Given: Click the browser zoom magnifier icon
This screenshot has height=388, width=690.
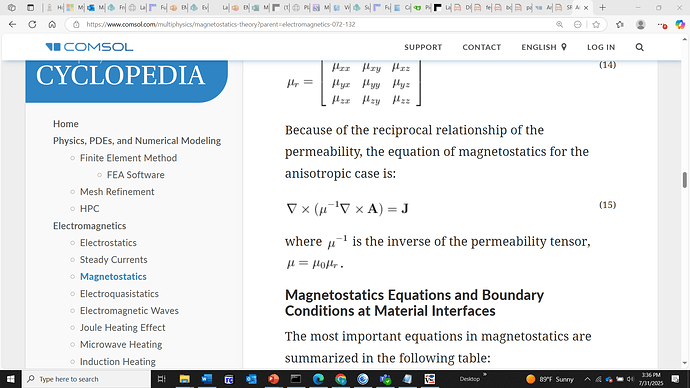Looking at the screenshot, I should point(559,25).
